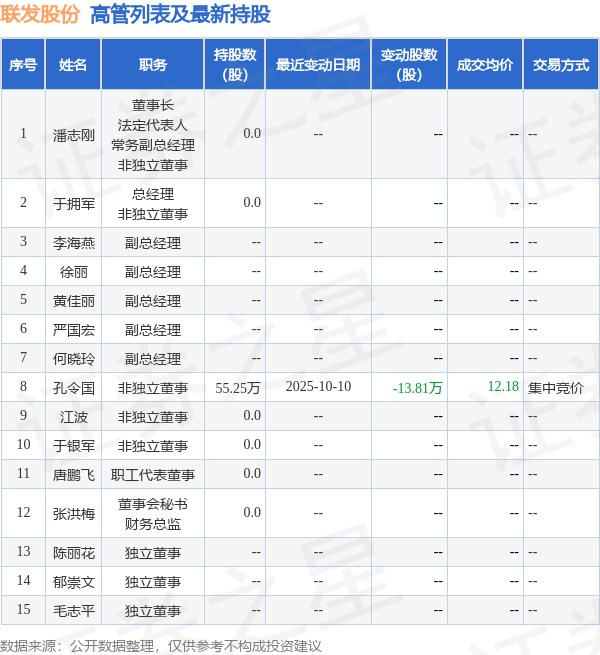Click 张洪梅's holding value 0.0
The height and width of the screenshot is (655, 600).
click(252, 512)
